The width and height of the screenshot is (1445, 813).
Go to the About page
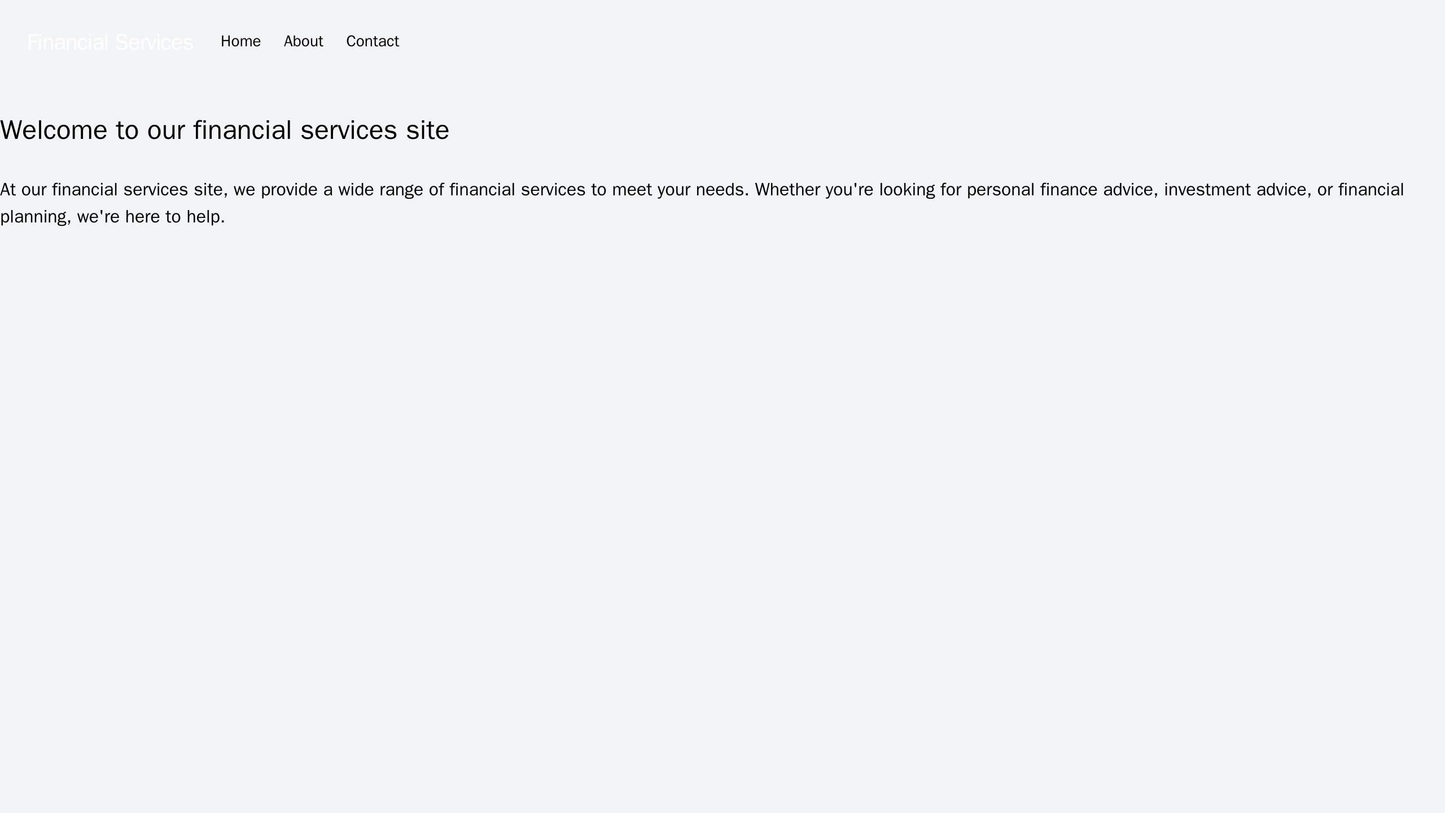click(x=303, y=41)
